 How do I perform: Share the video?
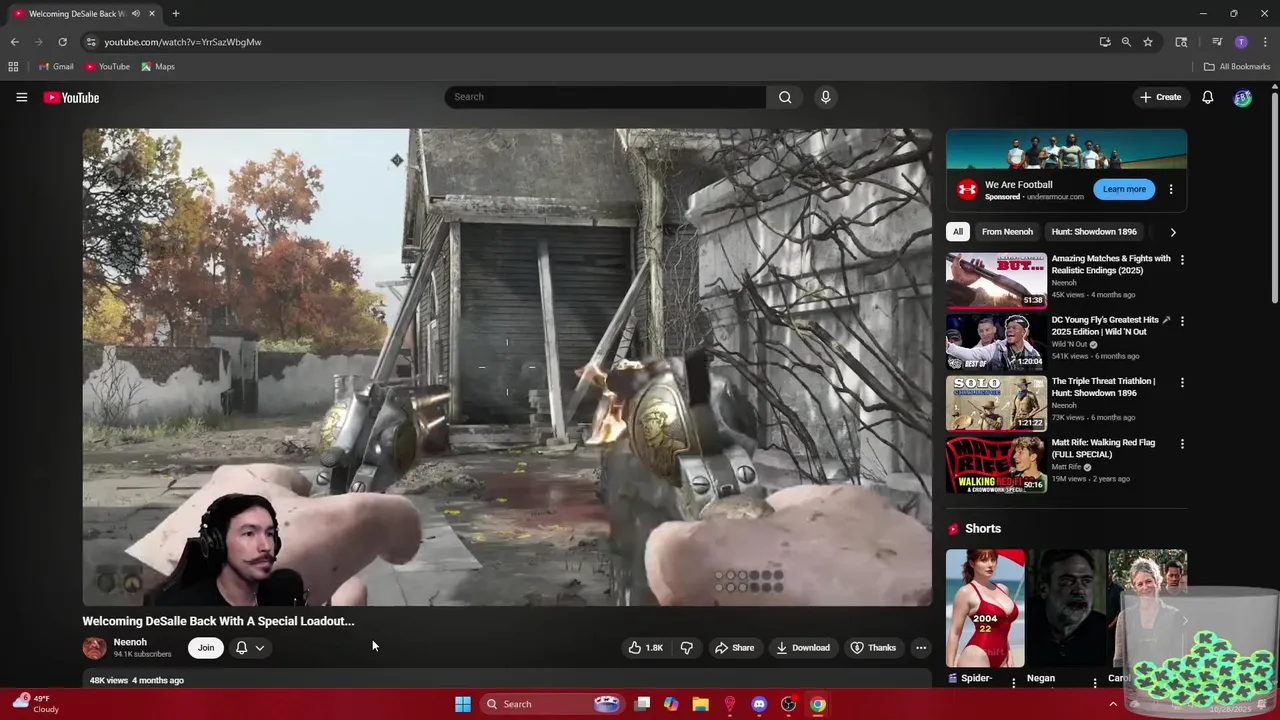735,648
